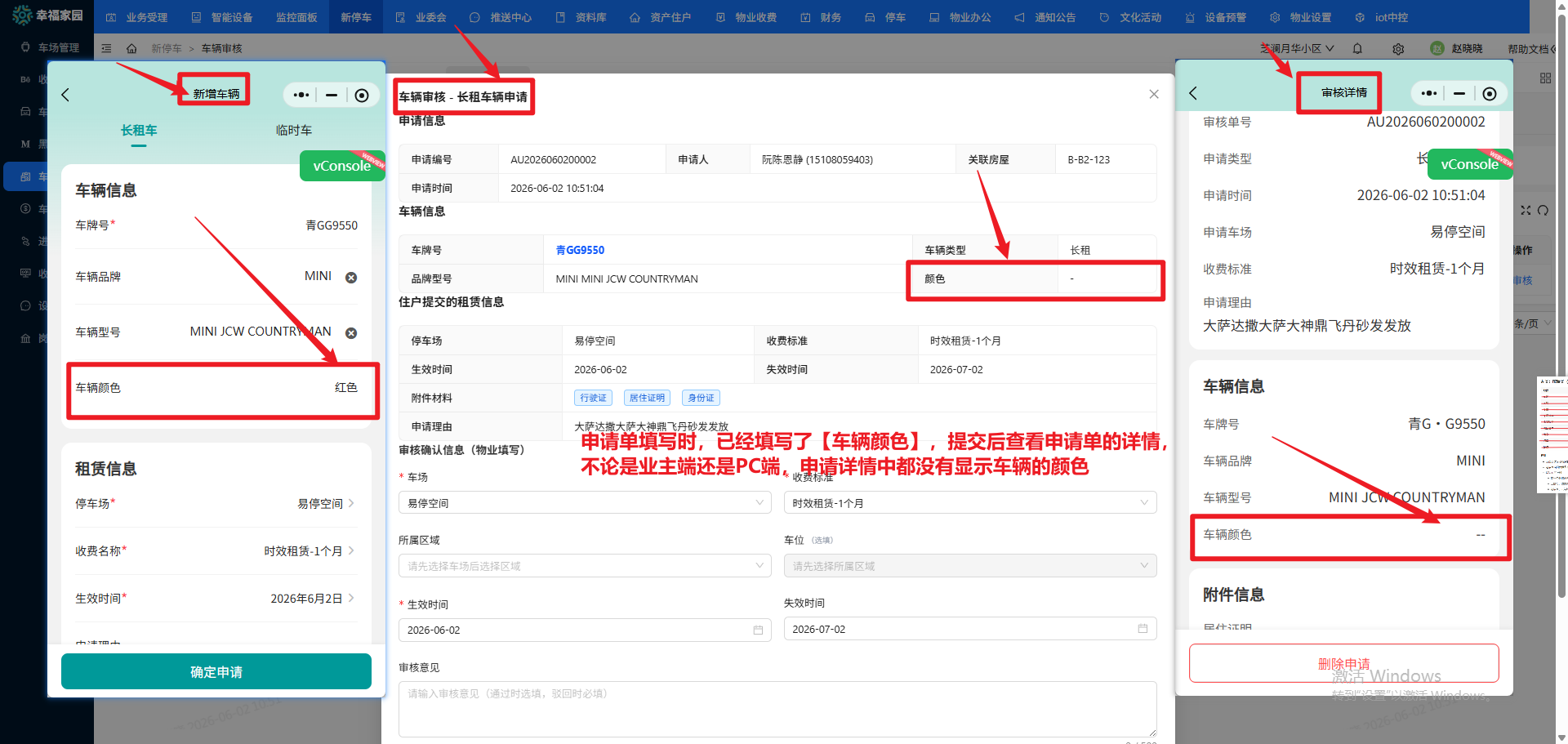The image size is (1568, 744).
Task: Go back in the 审核详情 panel
Action: coord(1193,93)
